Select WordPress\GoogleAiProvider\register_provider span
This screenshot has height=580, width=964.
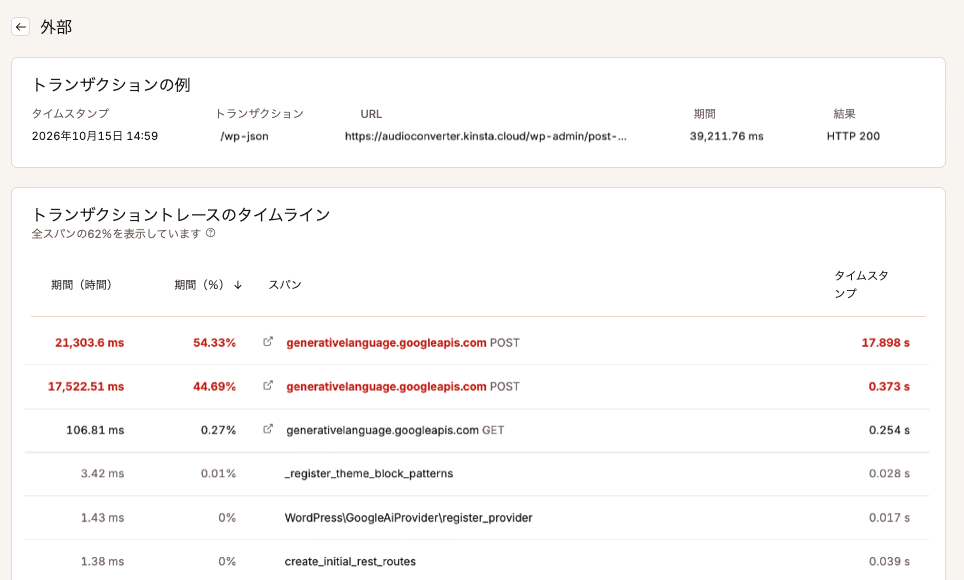coord(408,518)
